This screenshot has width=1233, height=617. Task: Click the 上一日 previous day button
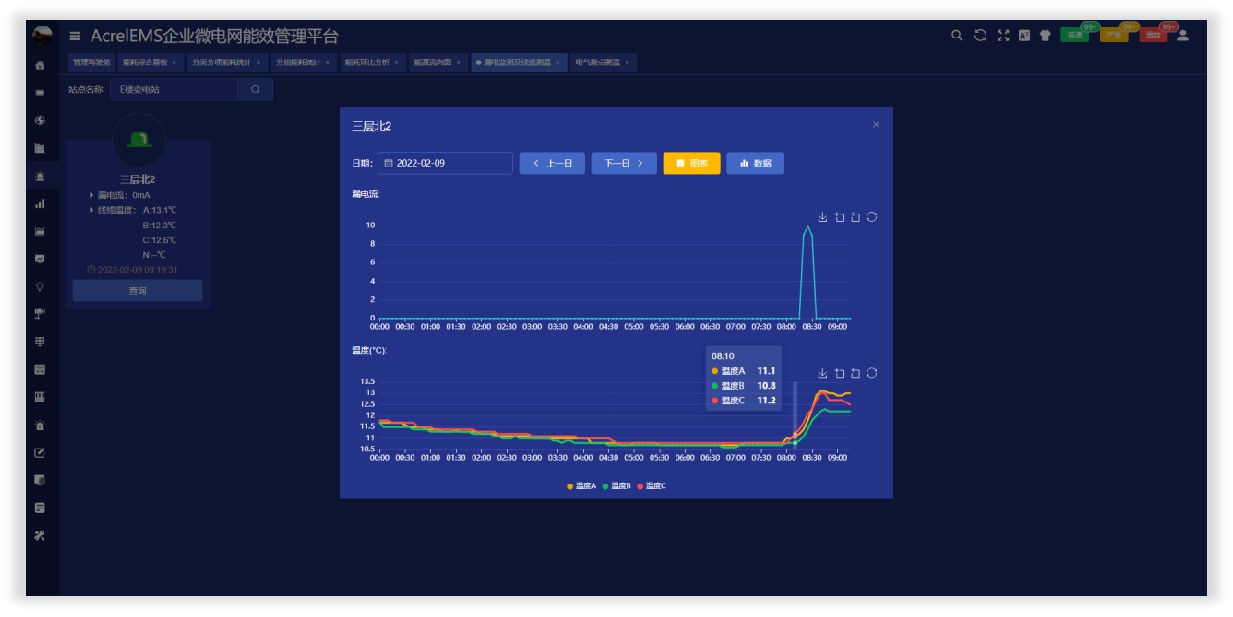552,163
